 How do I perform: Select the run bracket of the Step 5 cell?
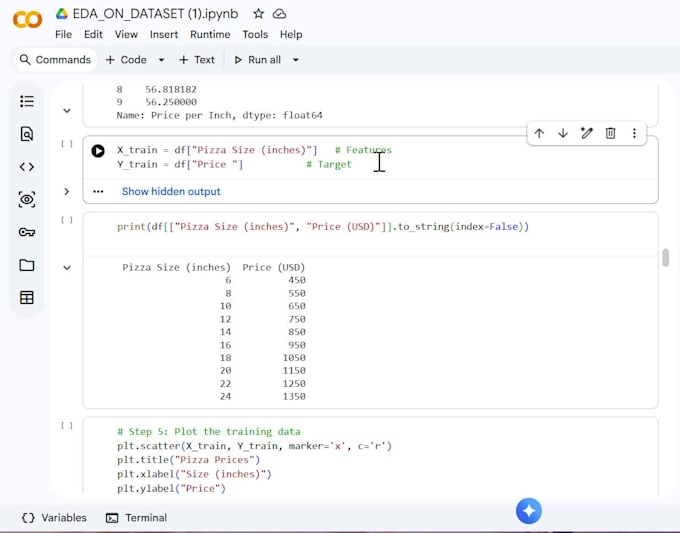pos(67,425)
